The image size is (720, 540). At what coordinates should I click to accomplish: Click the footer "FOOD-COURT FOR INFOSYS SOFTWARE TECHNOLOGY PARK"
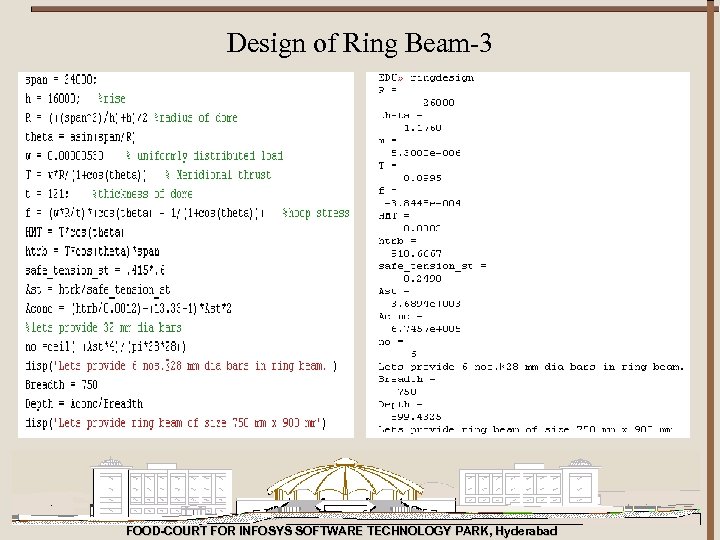pyautogui.click(x=307, y=531)
